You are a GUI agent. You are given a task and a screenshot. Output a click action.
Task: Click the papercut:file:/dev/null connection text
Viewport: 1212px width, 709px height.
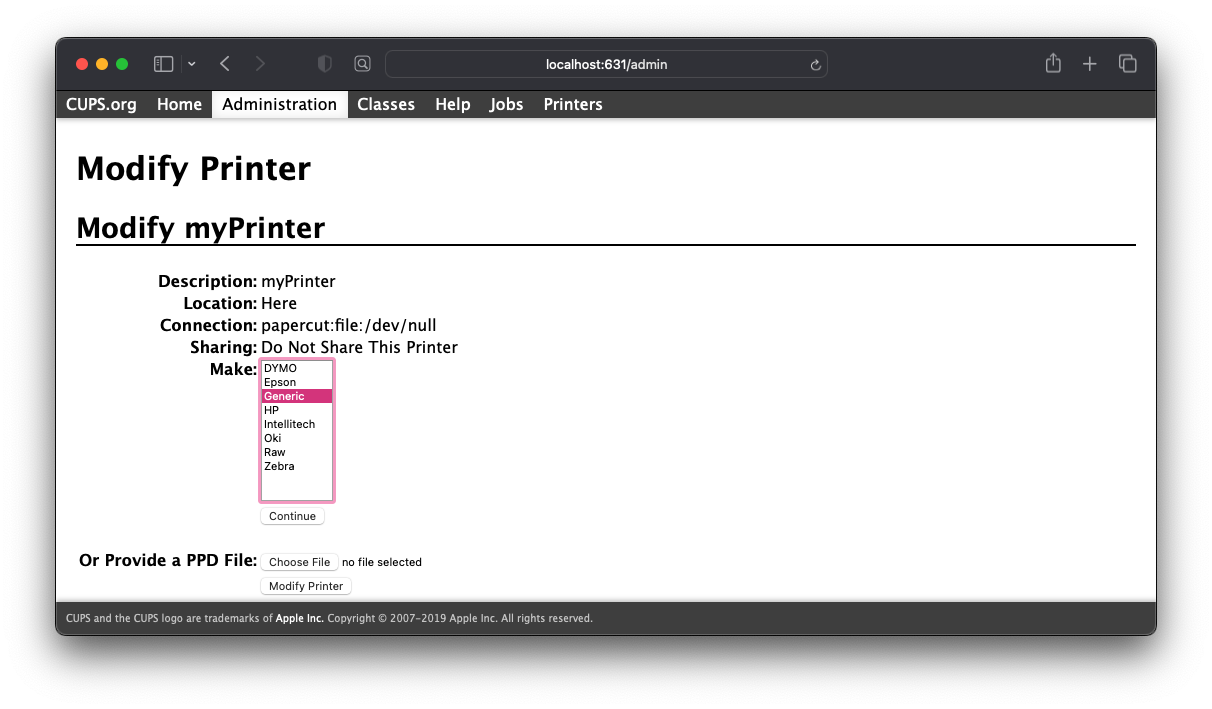click(x=349, y=325)
